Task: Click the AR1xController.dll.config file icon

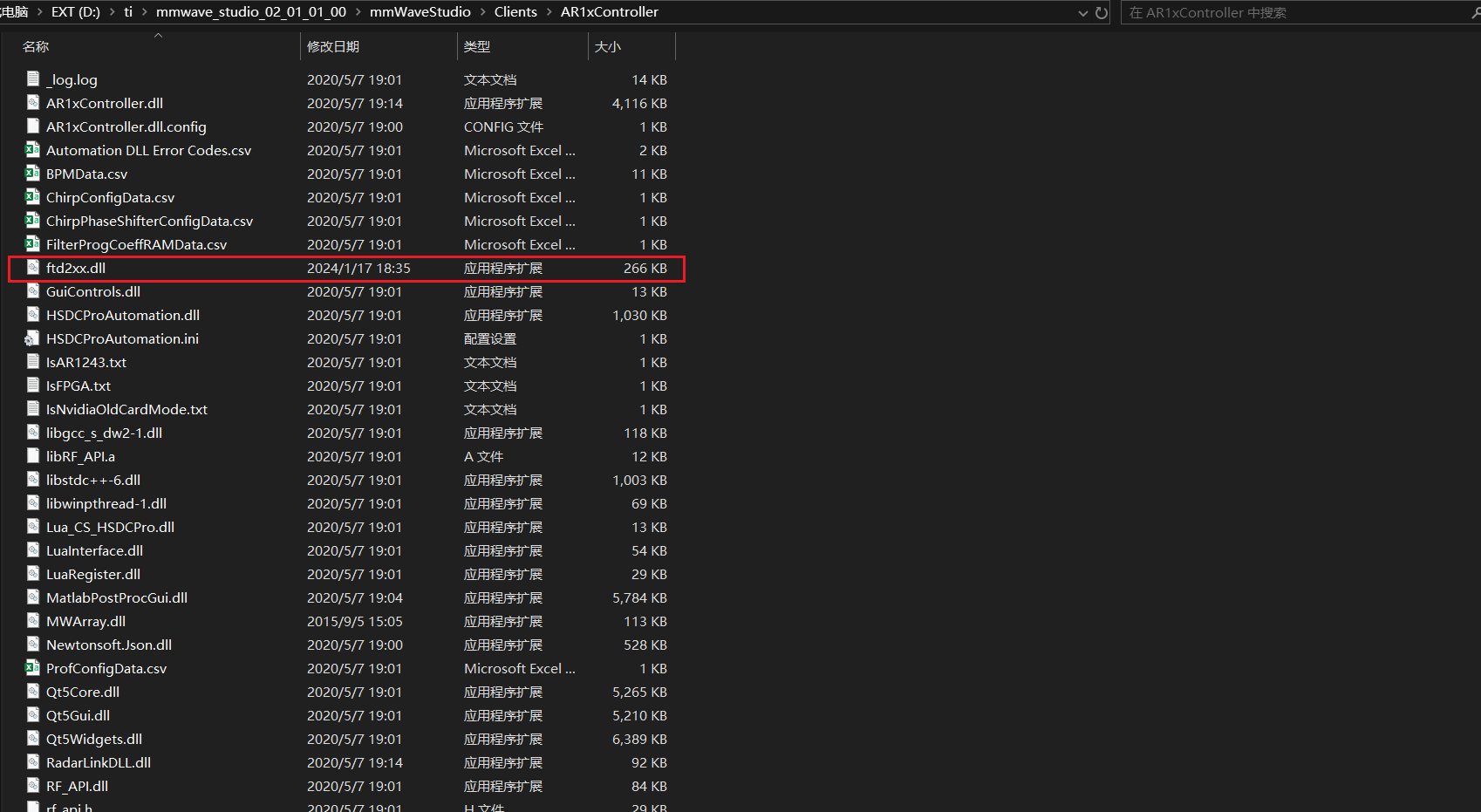Action: pos(33,126)
